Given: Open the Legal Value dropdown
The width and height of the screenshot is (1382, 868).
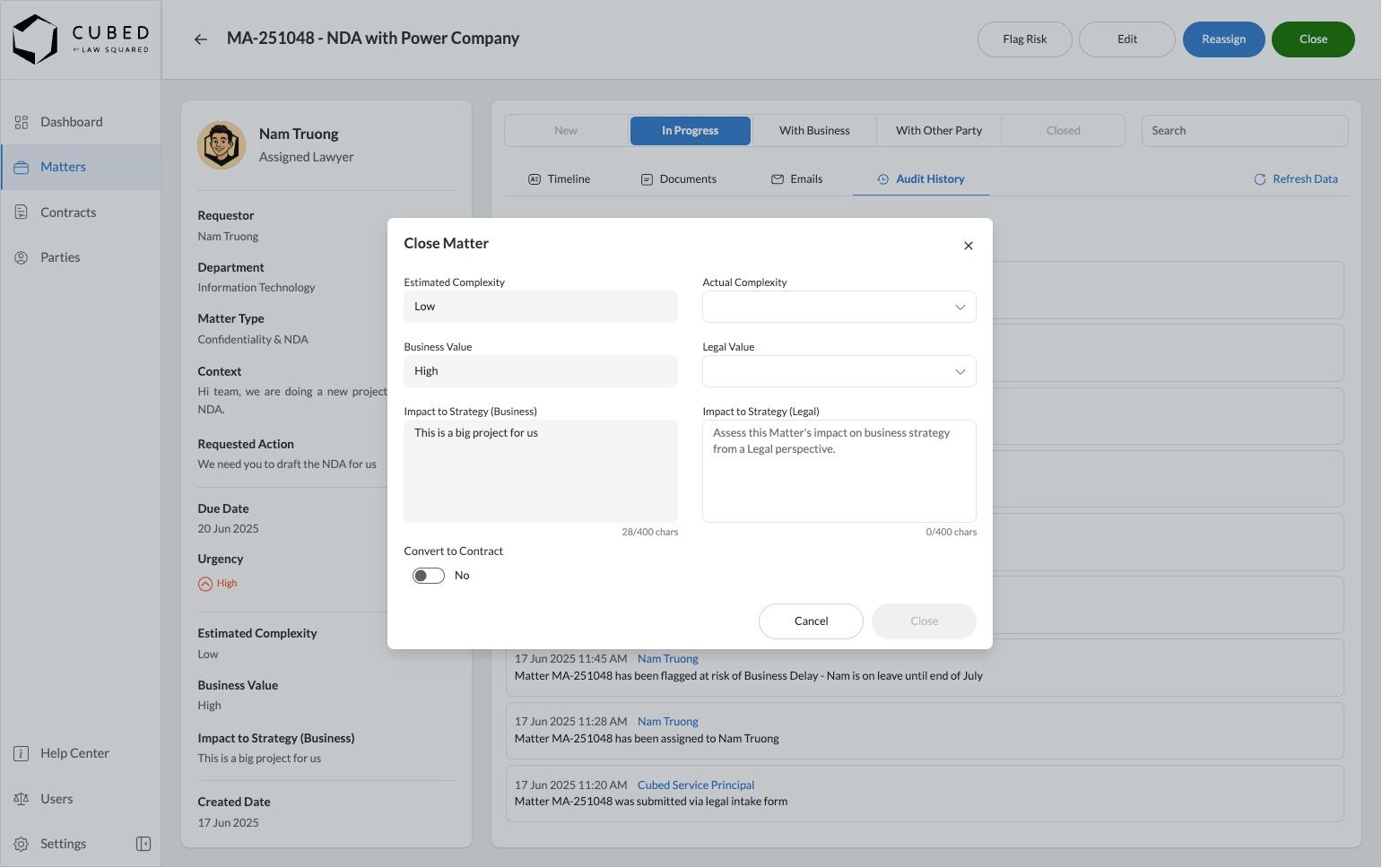Looking at the screenshot, I should [x=839, y=371].
